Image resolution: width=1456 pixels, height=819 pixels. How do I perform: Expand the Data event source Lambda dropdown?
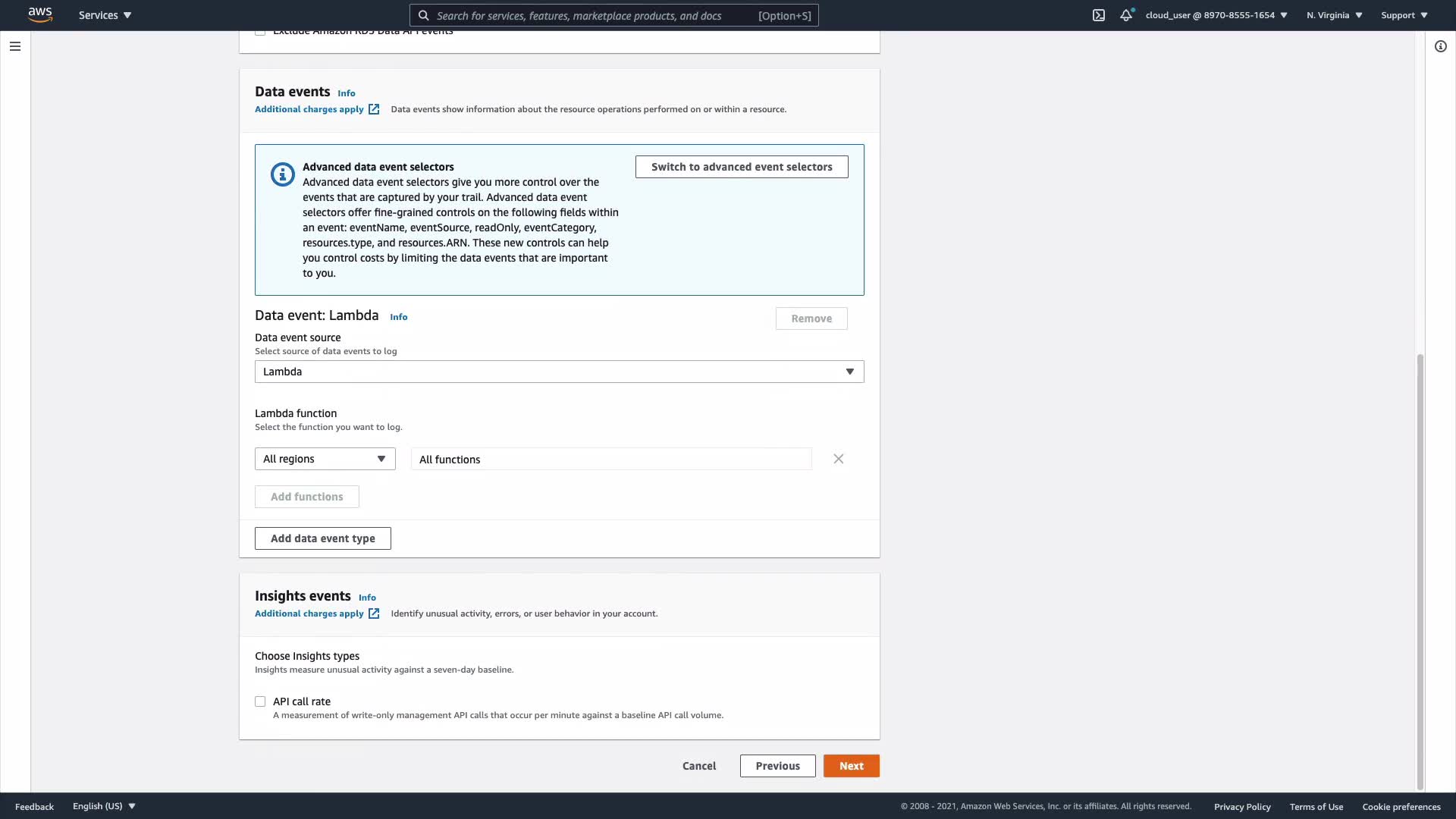tap(559, 372)
